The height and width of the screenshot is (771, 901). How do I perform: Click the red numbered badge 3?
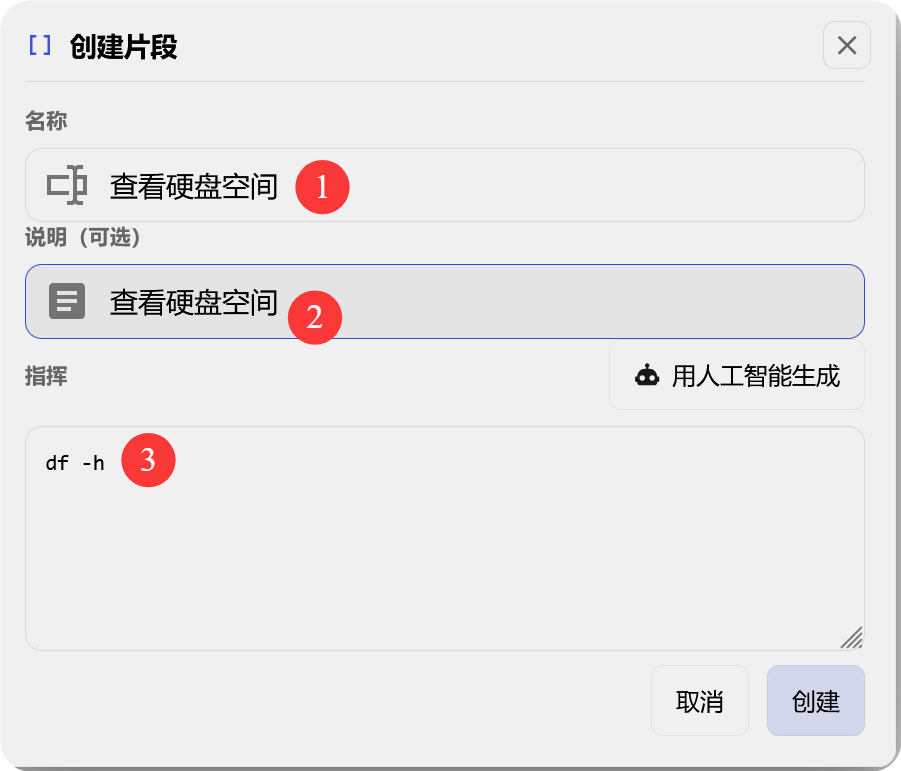148,460
